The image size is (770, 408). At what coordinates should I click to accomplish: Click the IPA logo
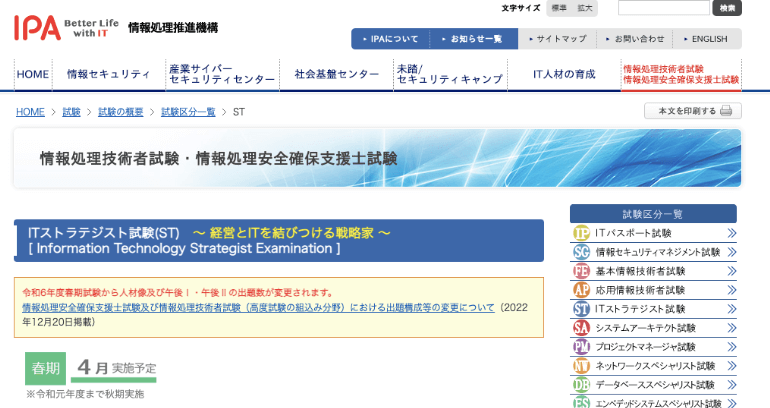coord(37,27)
